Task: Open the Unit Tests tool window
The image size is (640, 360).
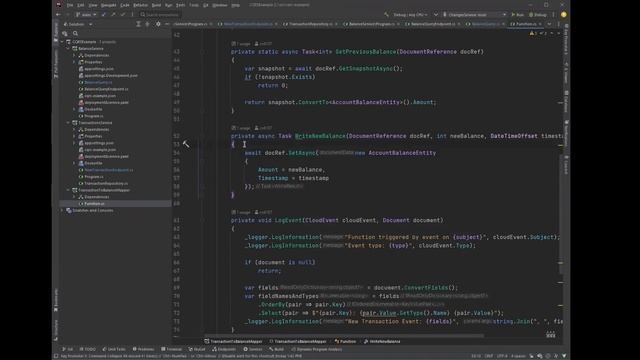Action: [x=114, y=349]
